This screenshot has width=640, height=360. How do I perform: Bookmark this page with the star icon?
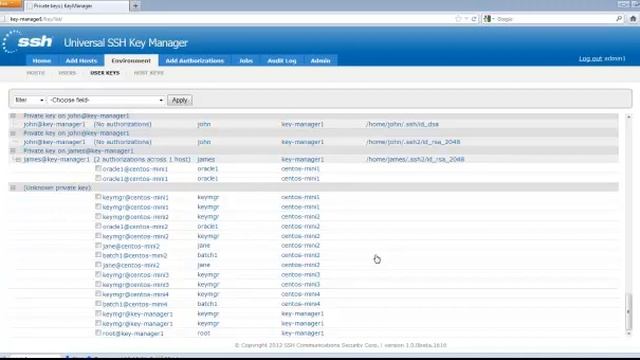(x=458, y=19)
